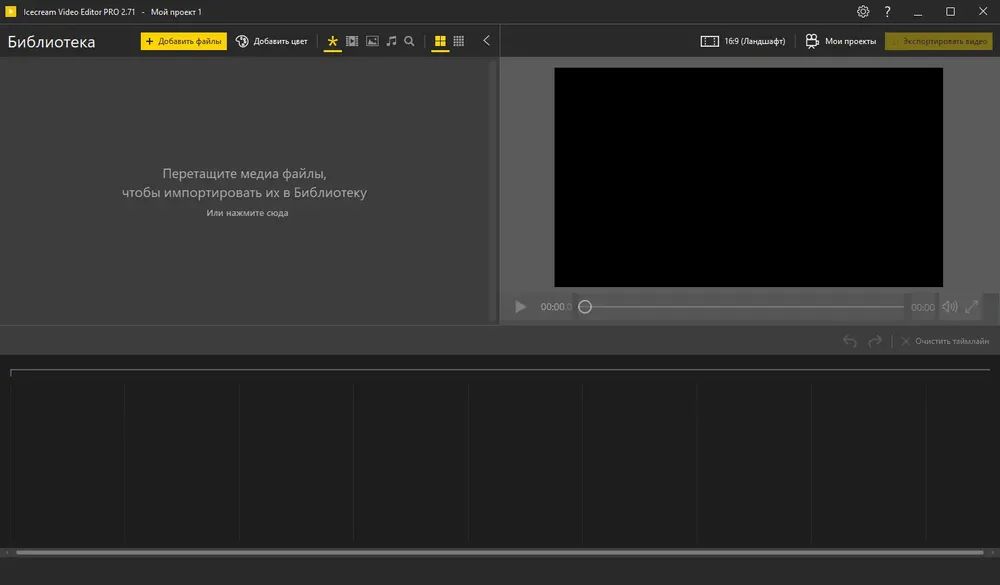
Task: Click the Добавить цвет button
Action: 272,41
